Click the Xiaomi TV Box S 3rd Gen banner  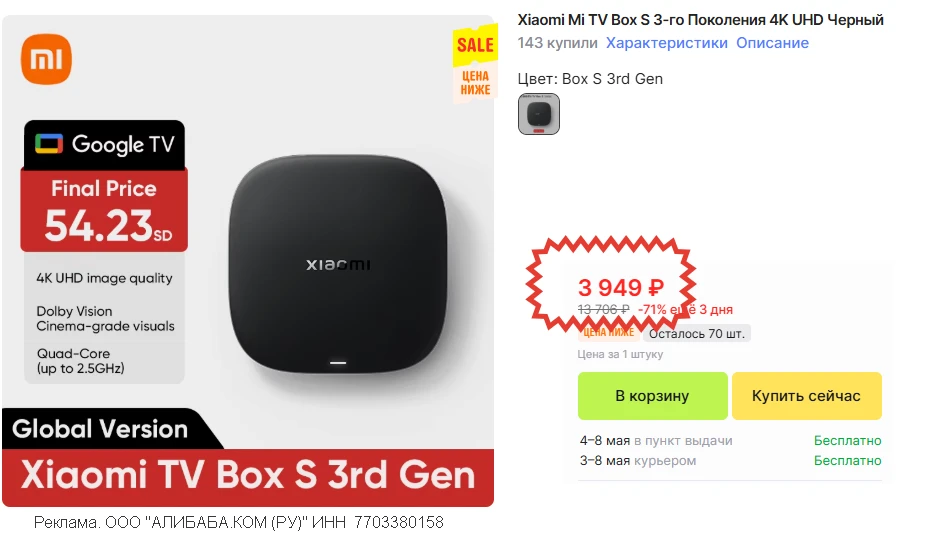[x=248, y=477]
